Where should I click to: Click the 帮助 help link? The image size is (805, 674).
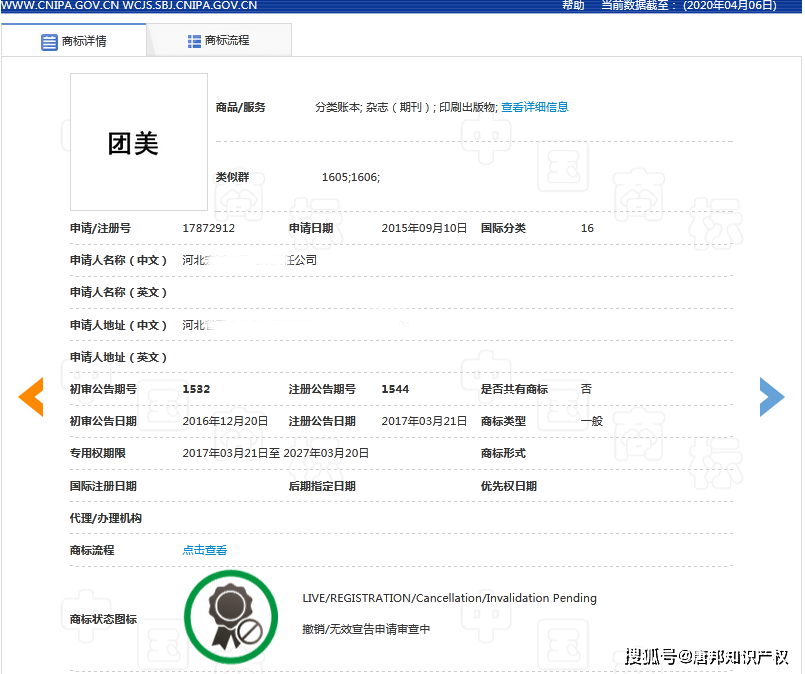tap(573, 5)
